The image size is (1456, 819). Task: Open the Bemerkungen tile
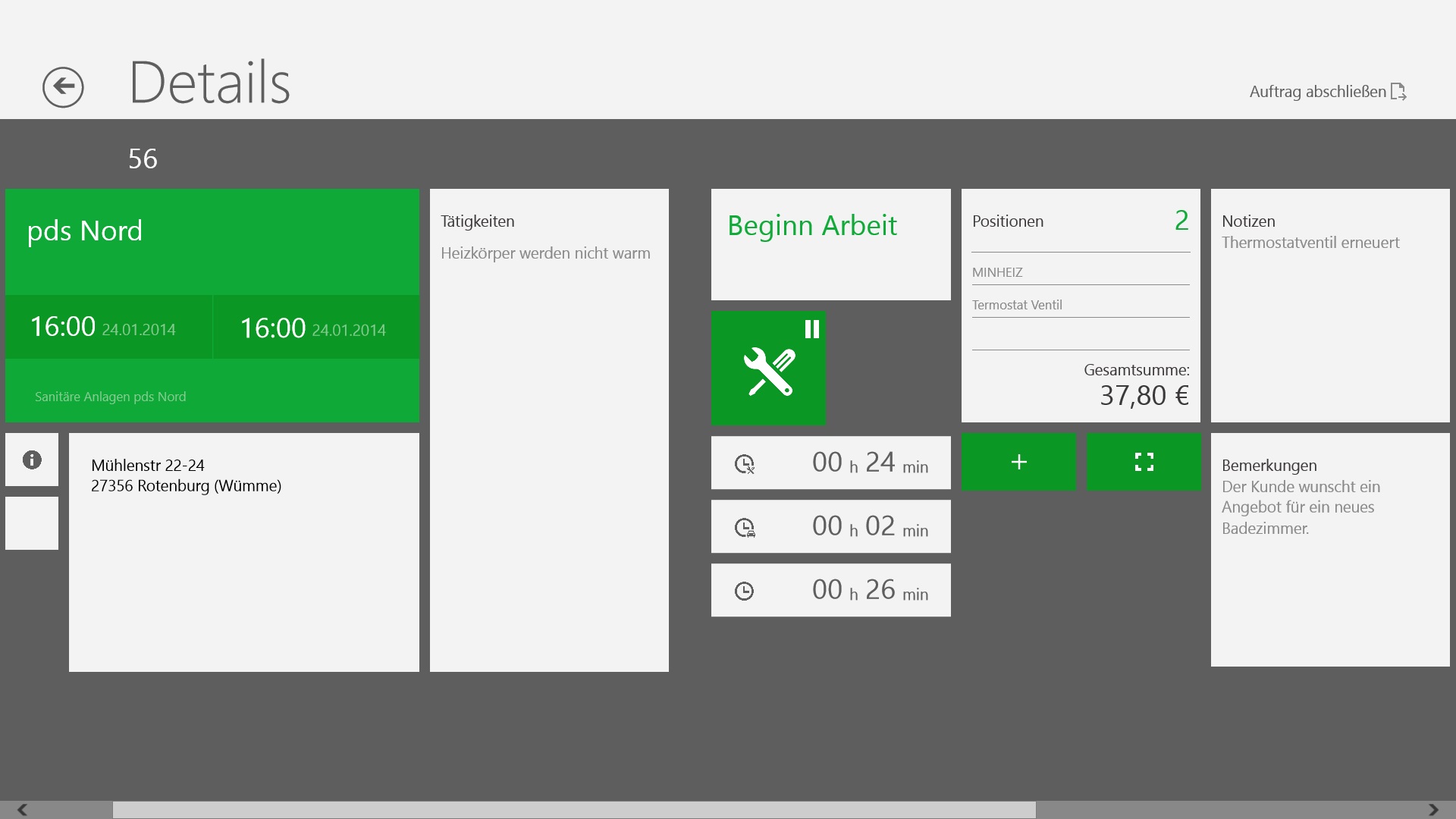pyautogui.click(x=1329, y=549)
